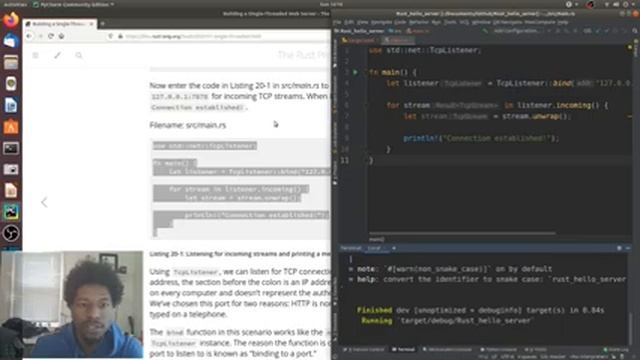
Task: Open Version Control tool window tab
Action: [364, 350]
